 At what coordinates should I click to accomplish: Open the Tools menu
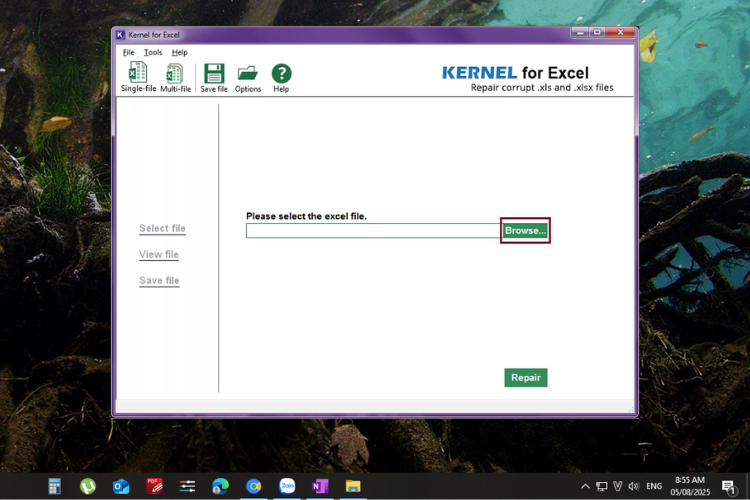pos(153,53)
